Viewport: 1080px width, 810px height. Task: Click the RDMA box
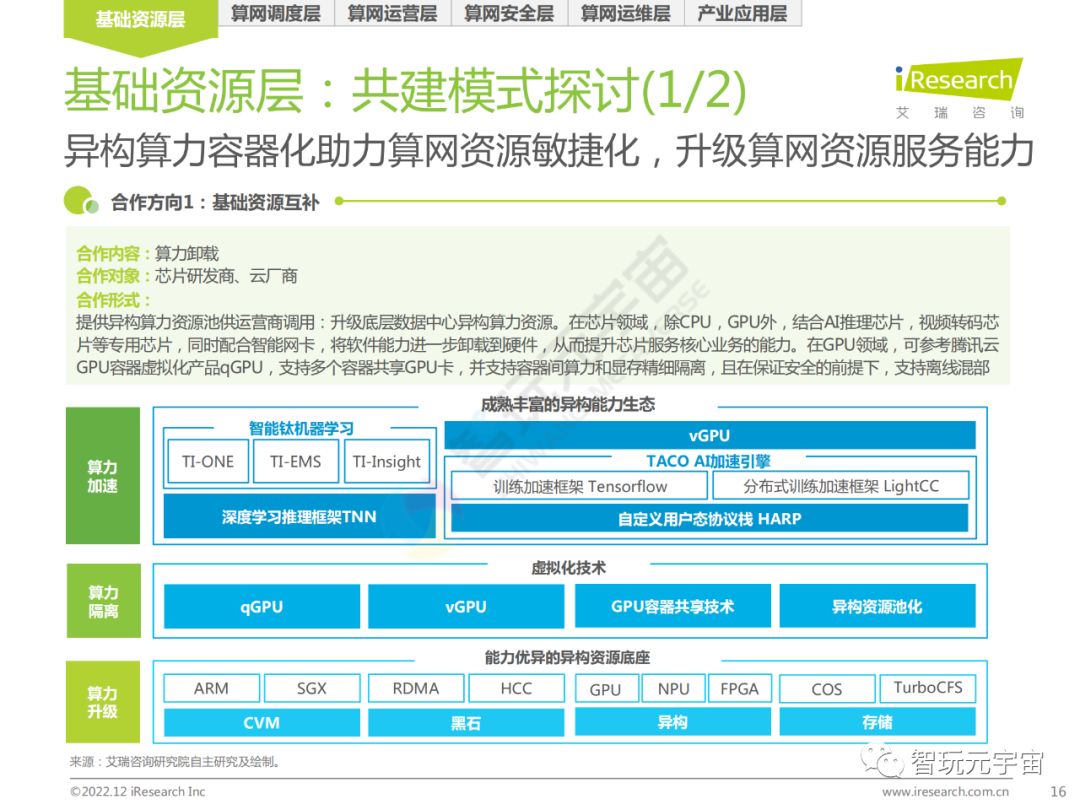coord(416,688)
